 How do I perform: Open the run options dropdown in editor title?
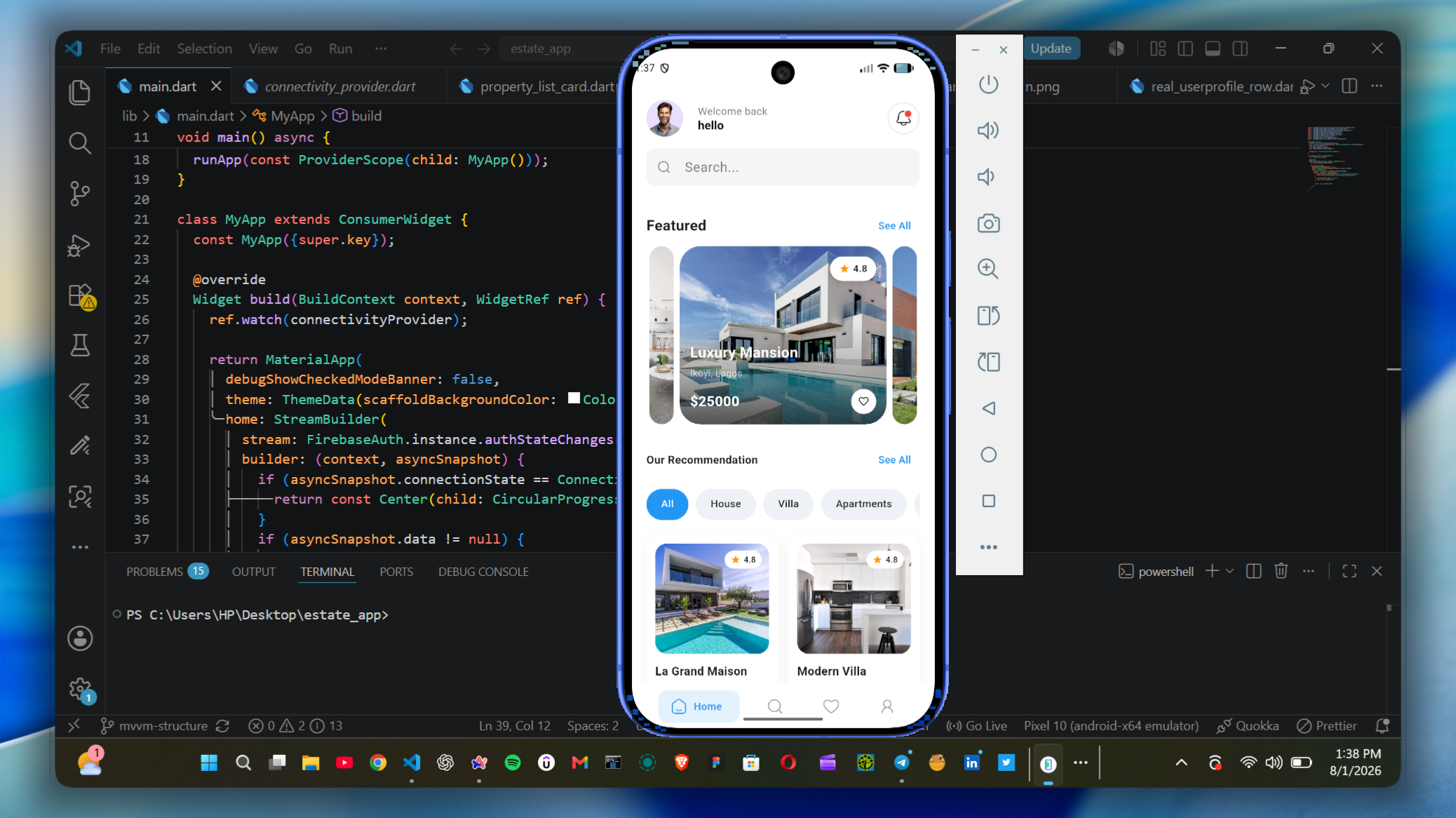[1326, 86]
